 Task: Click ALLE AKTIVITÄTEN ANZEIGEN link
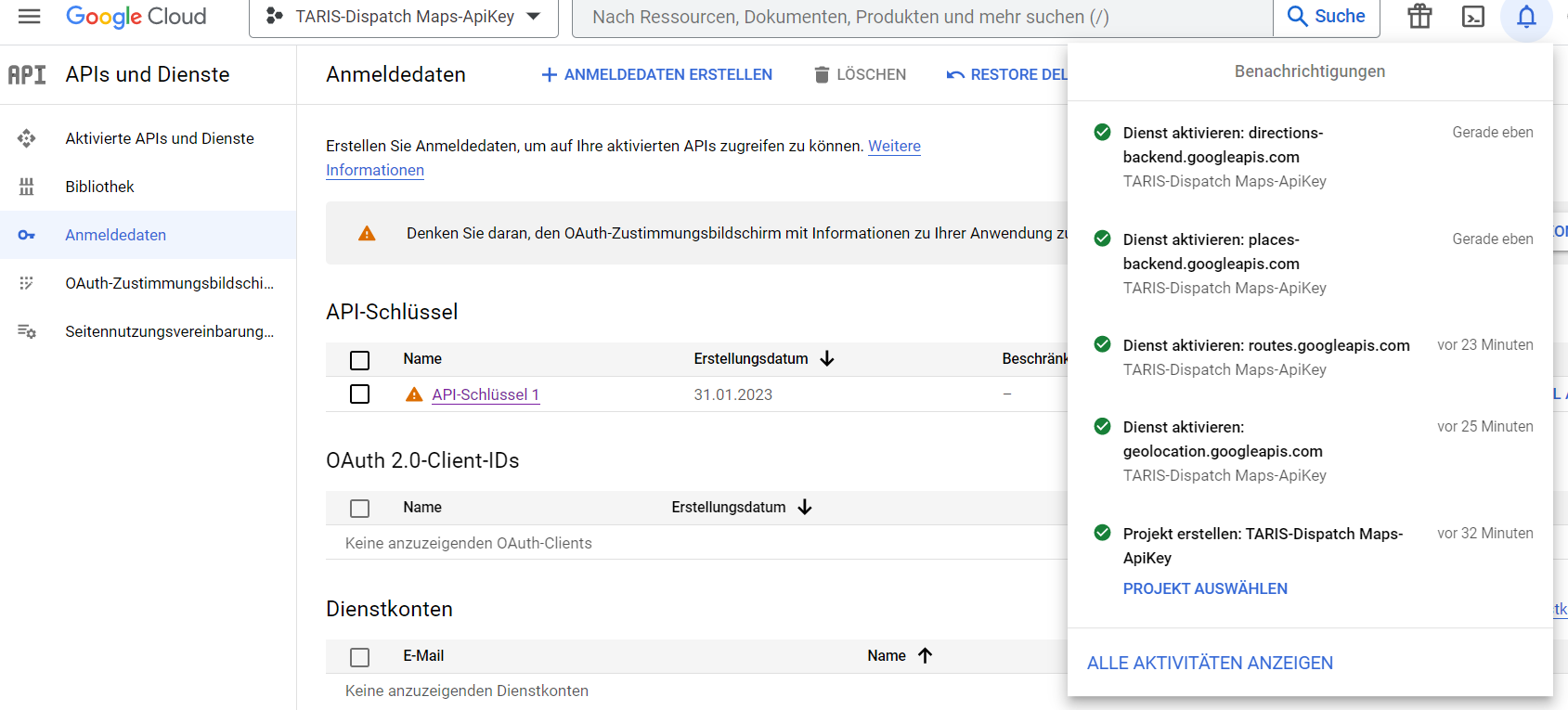(1210, 663)
